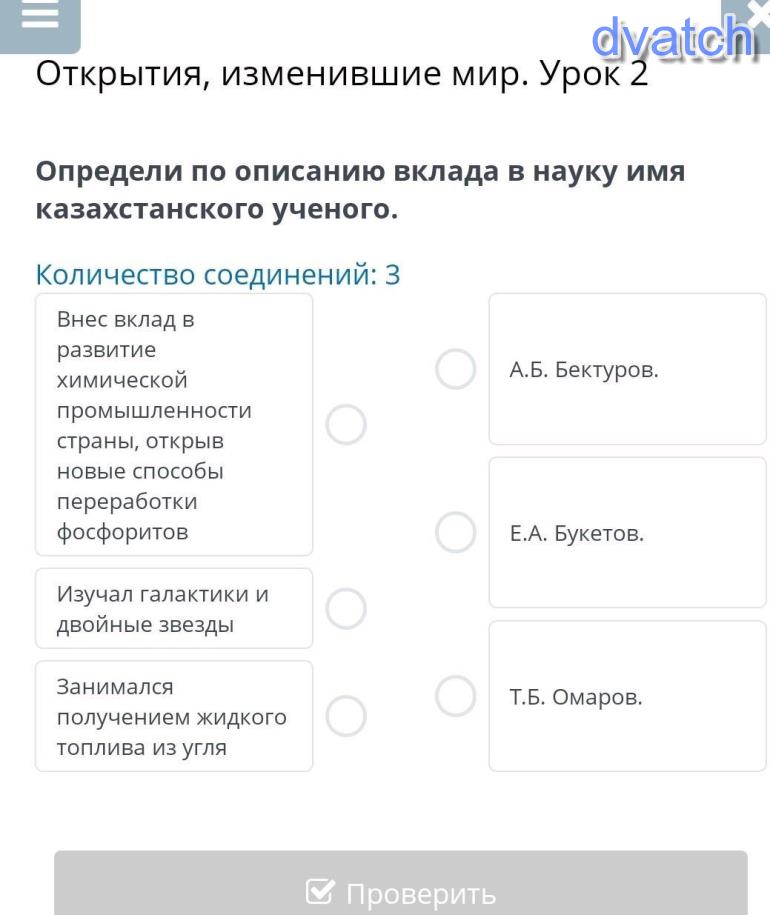
Task: Click the 'Занимался получением жидкого топлива' card
Action: point(173,715)
